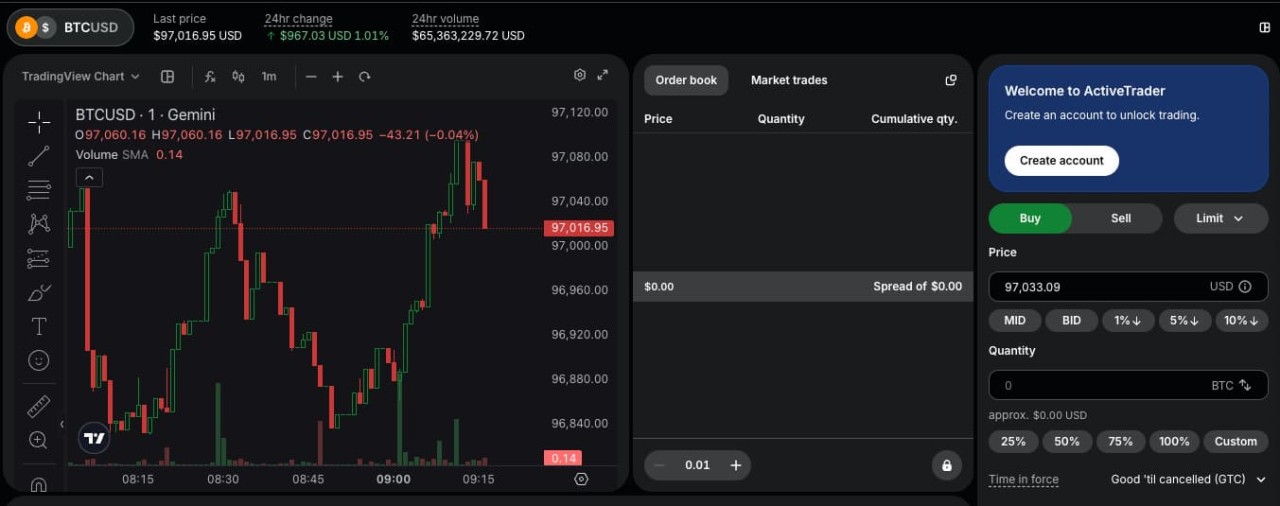Toggle the order book lock icon
The height and width of the screenshot is (506, 1280).
946,465
